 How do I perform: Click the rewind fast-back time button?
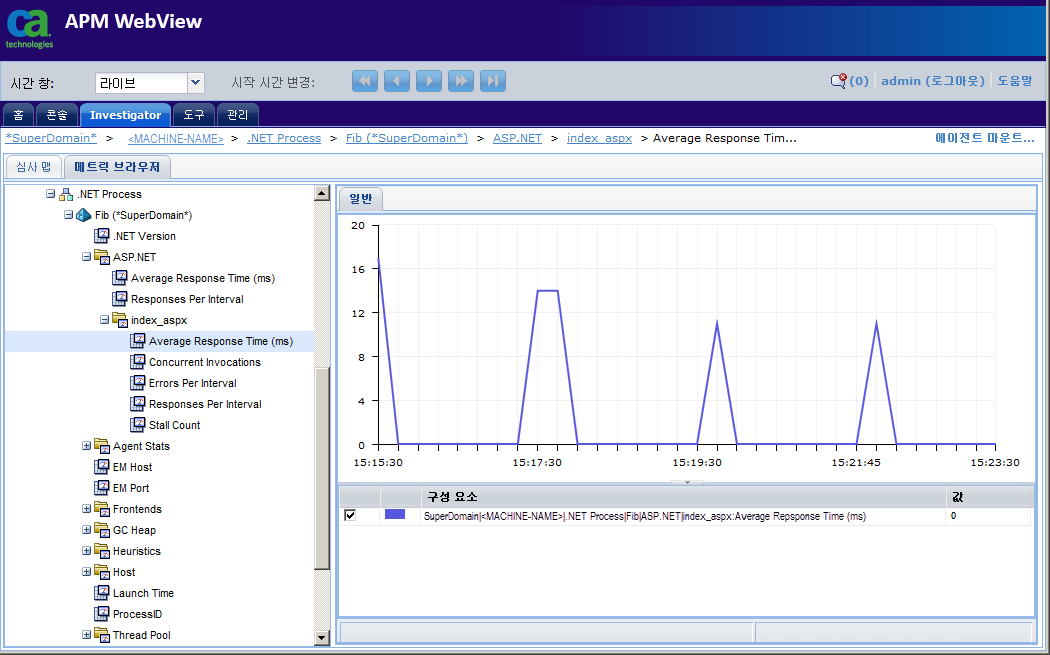click(365, 81)
